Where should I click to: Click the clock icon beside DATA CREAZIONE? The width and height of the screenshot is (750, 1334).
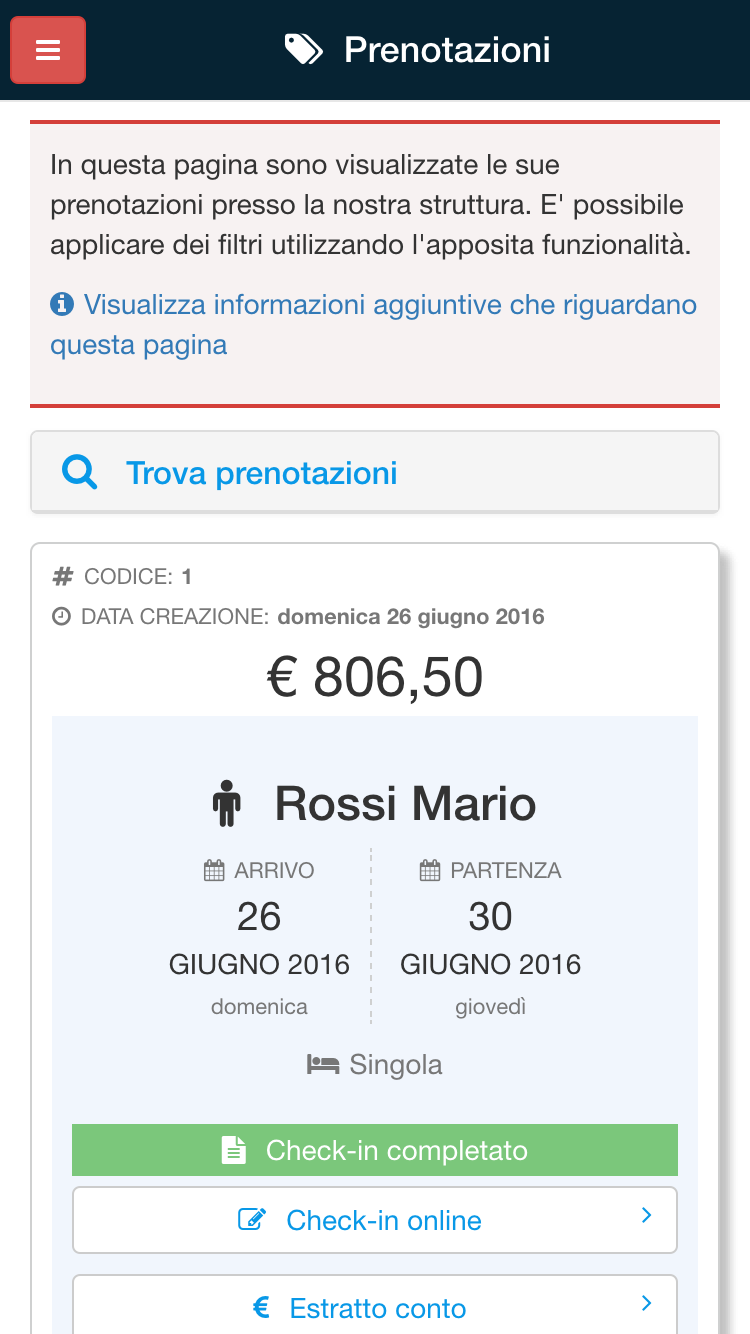(x=62, y=616)
